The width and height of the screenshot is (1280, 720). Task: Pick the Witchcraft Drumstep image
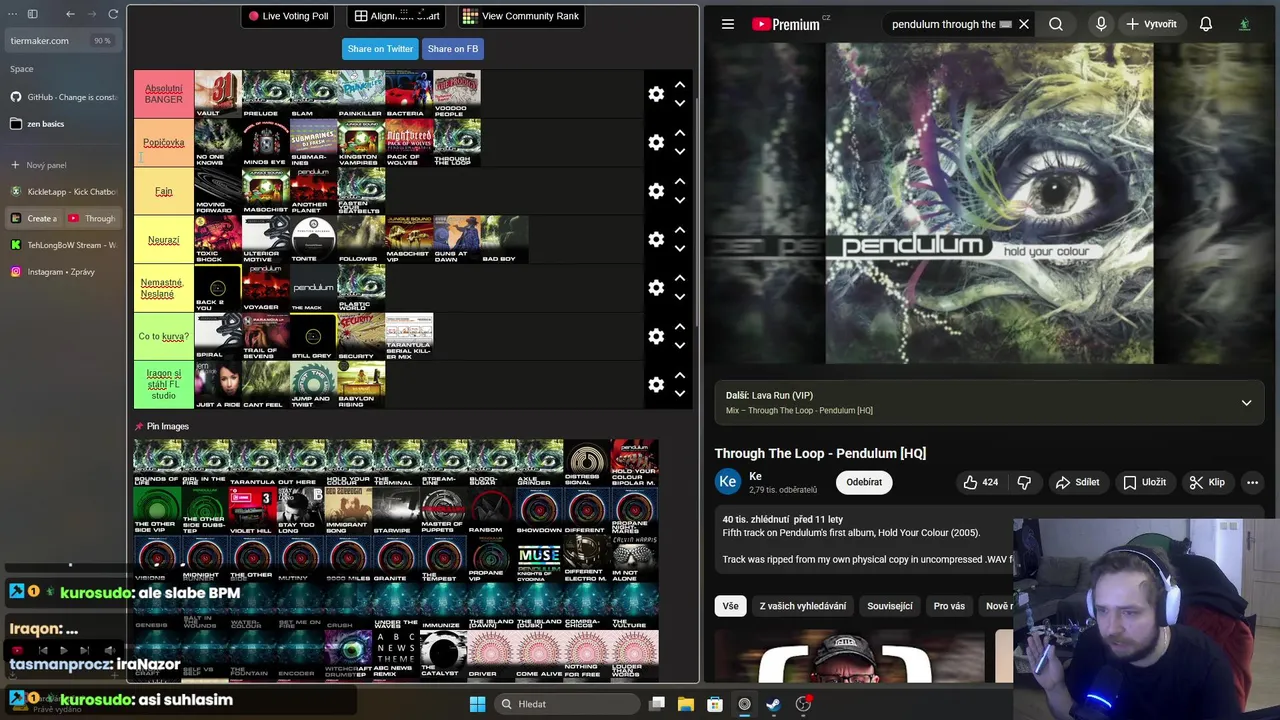[348, 655]
